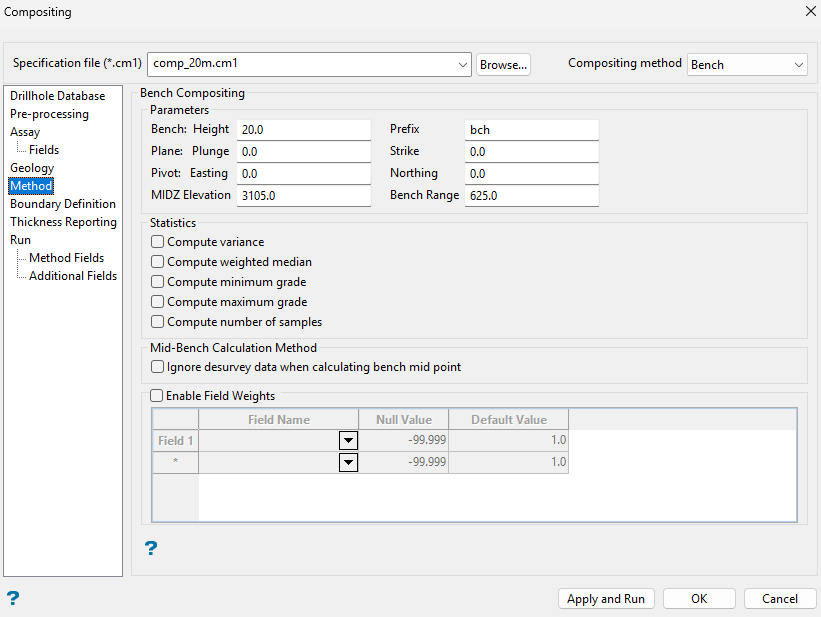The height and width of the screenshot is (617, 821).
Task: Select the Field 1 row header
Action: [175, 440]
